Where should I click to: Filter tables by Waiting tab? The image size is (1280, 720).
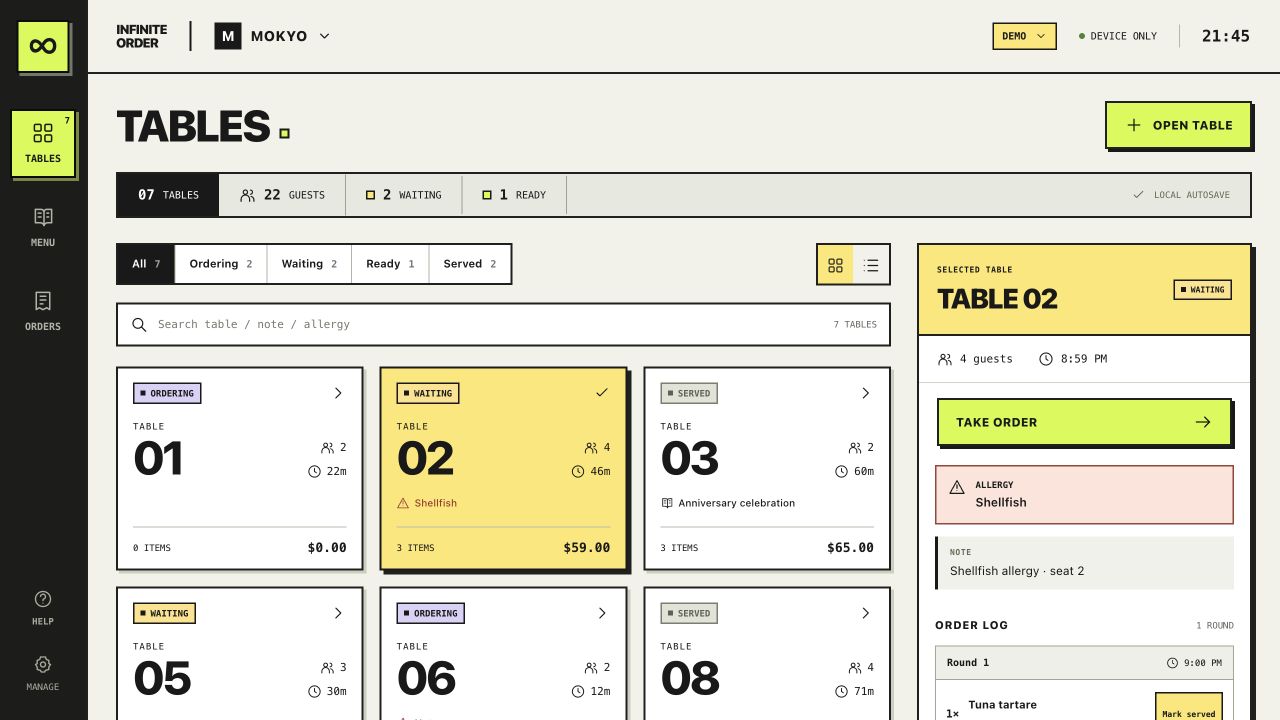pos(309,264)
